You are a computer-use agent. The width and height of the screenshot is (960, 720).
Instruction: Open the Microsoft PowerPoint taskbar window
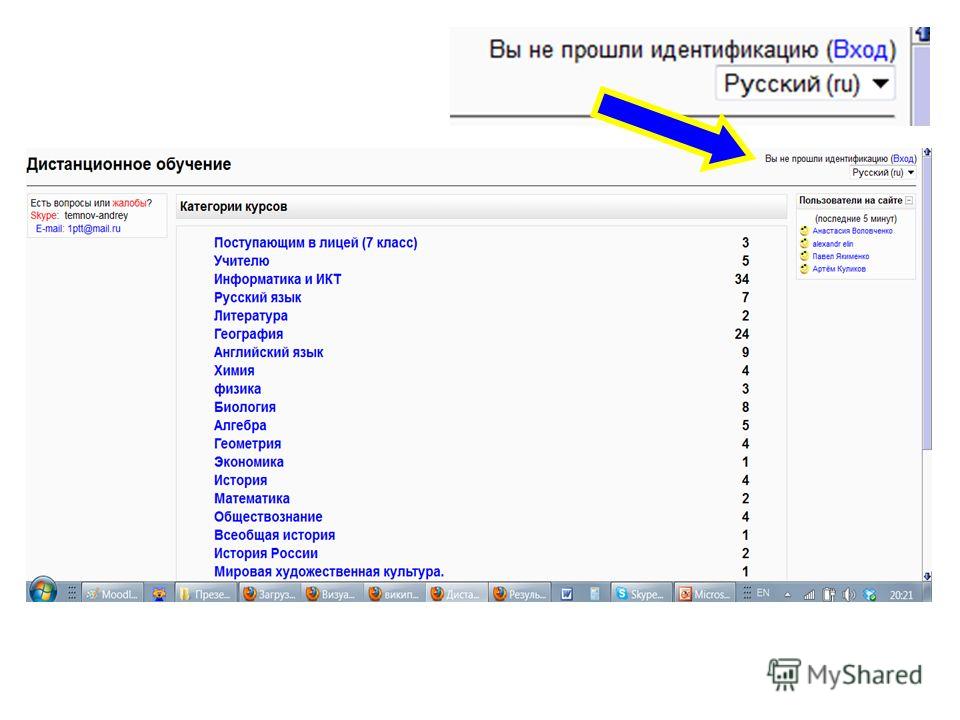click(705, 594)
